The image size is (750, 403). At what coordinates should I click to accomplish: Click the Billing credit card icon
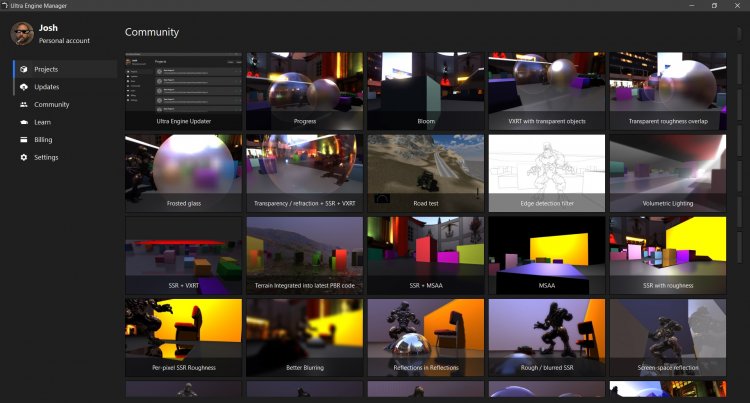tap(23, 140)
